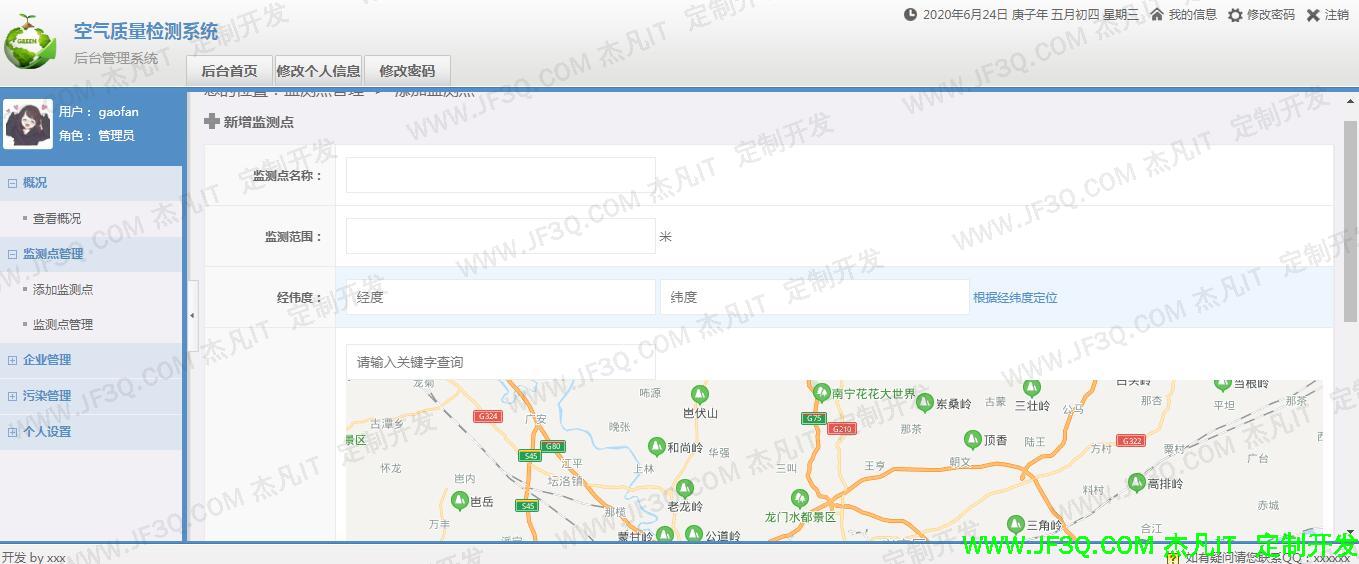
Task: Click the 监测点名称 input field
Action: (500, 175)
